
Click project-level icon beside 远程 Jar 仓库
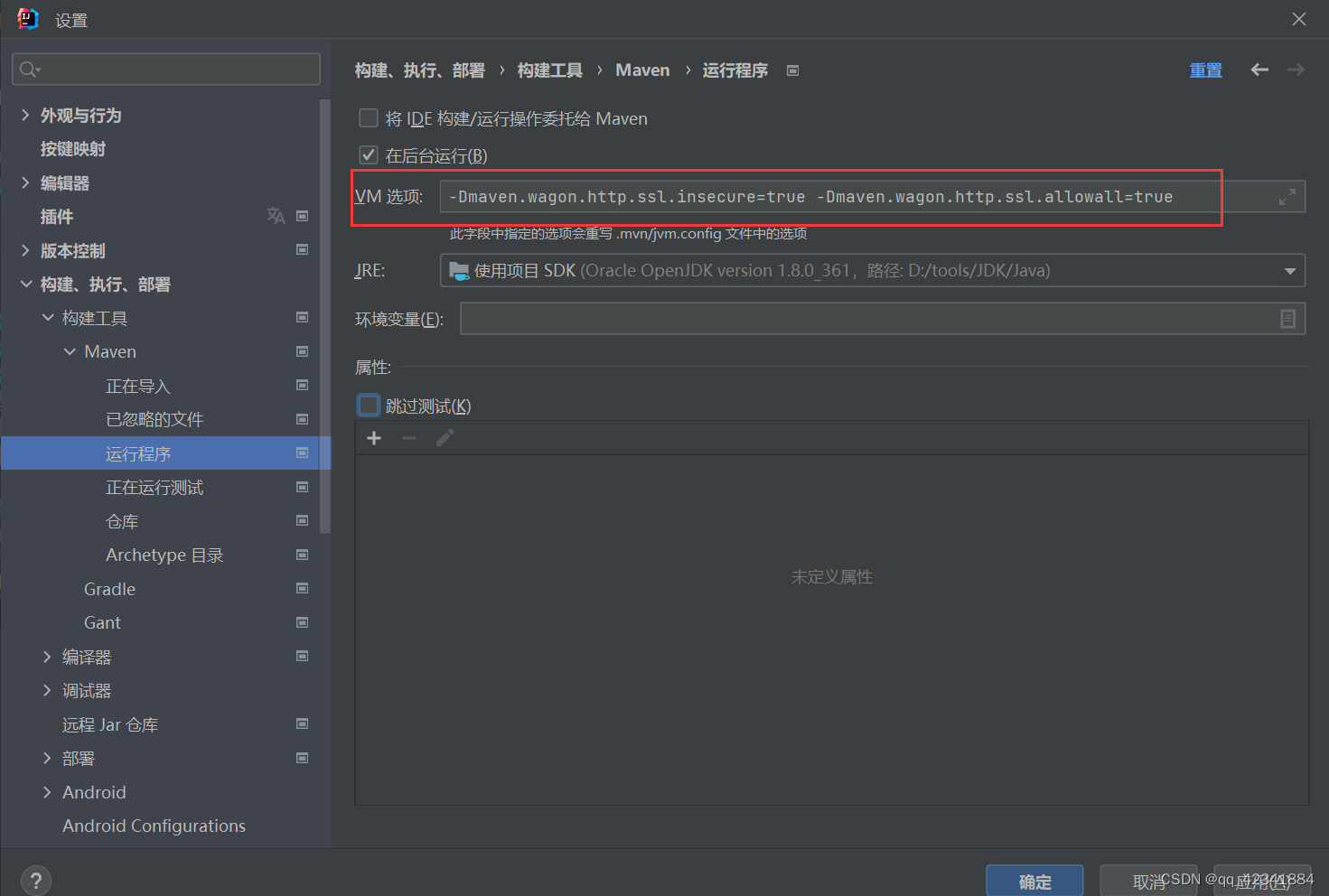[303, 723]
